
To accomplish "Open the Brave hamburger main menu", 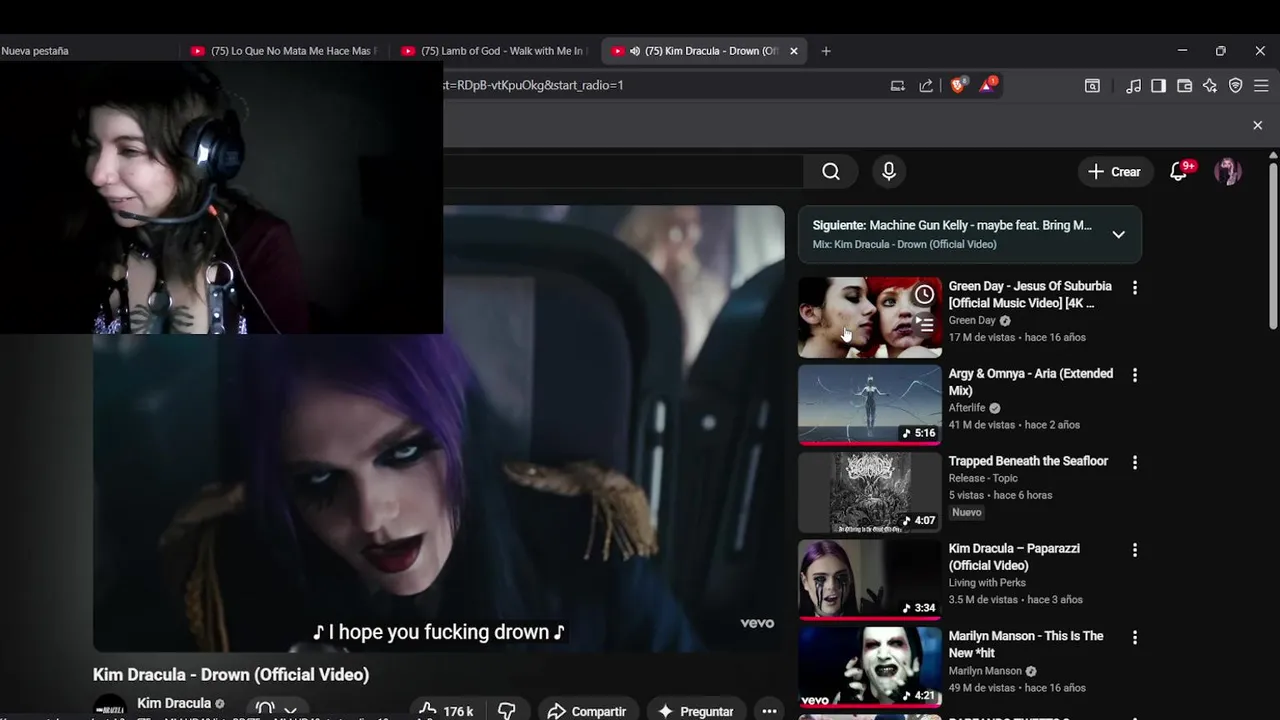I will pos(1262,86).
